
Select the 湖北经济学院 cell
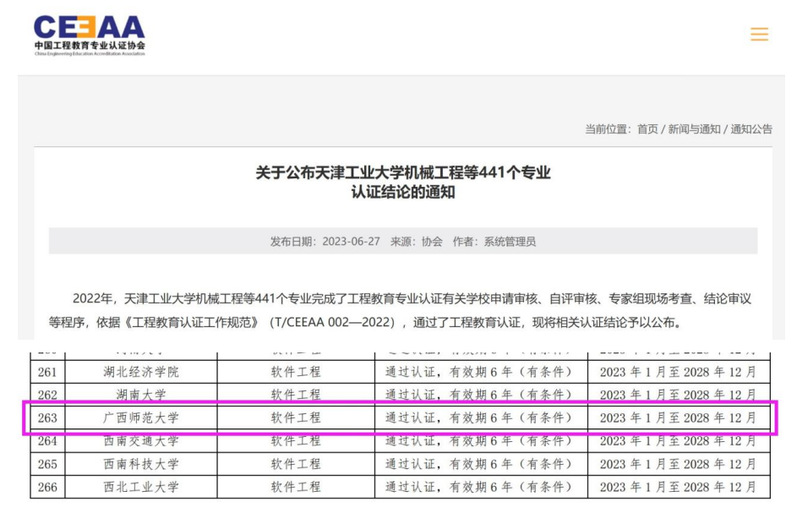141,372
